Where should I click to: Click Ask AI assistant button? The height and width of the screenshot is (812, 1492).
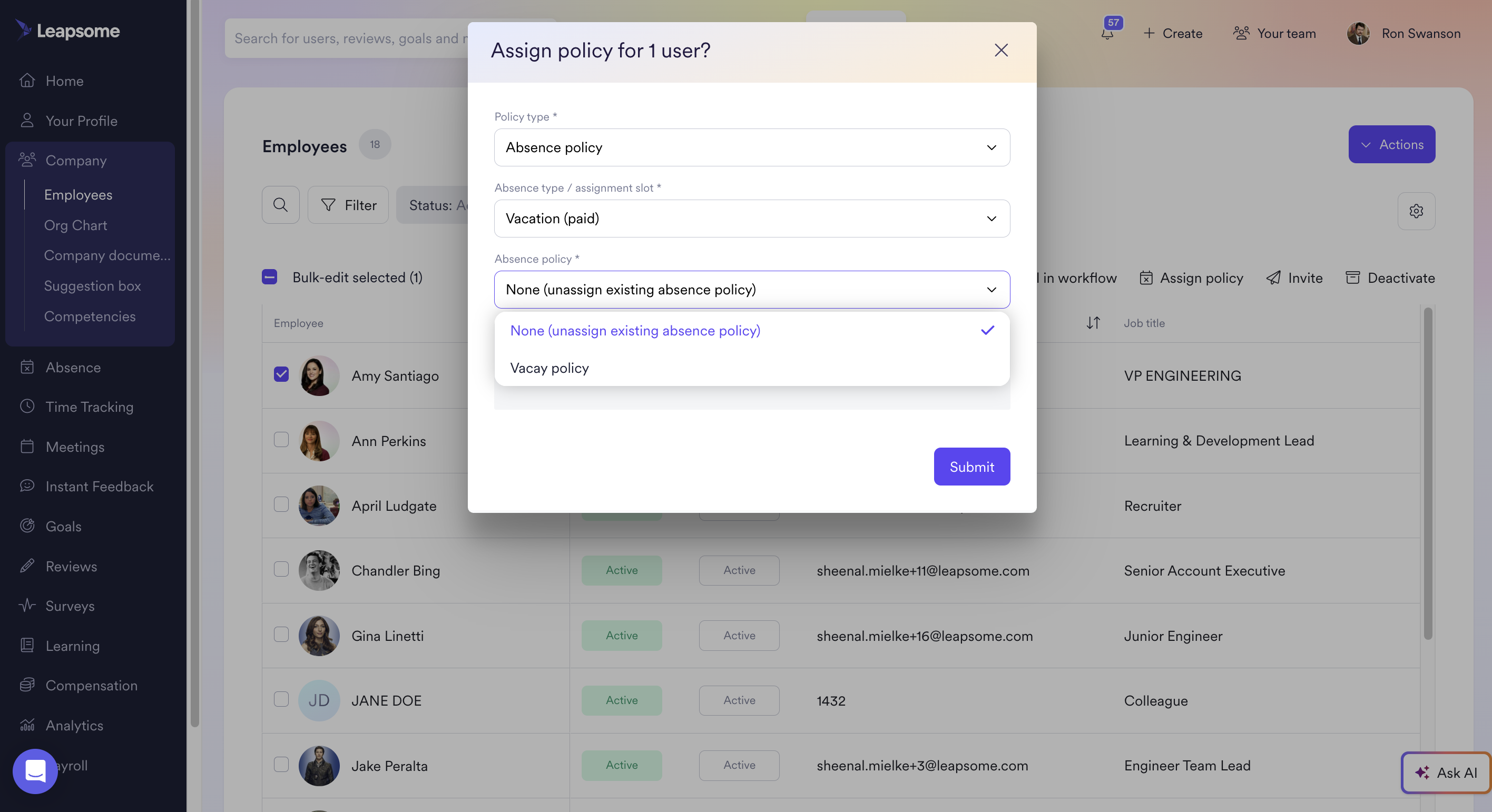click(x=1446, y=772)
